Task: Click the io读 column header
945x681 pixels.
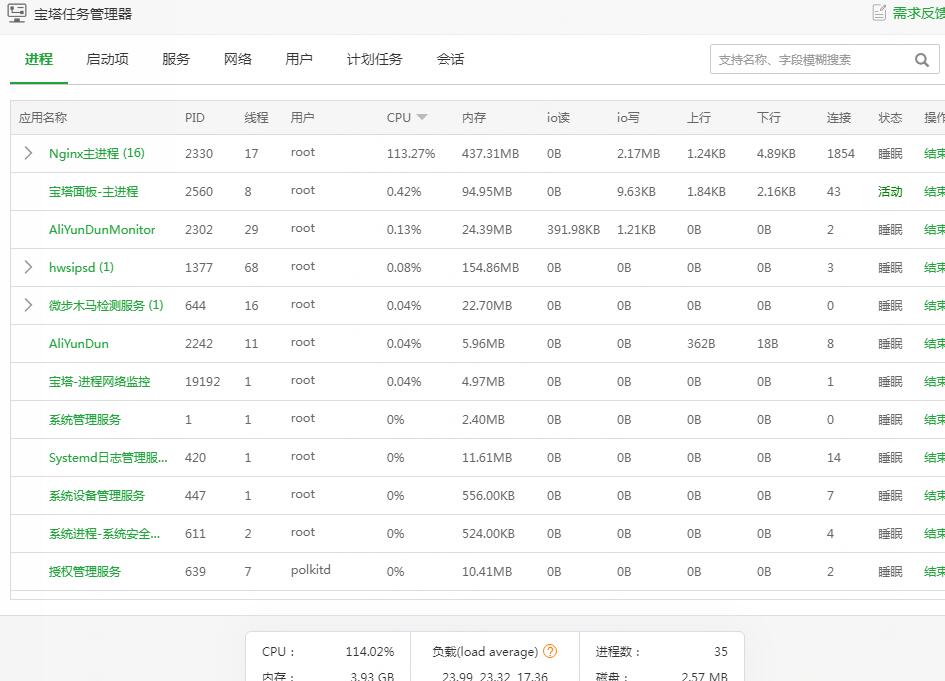Action: click(x=558, y=118)
